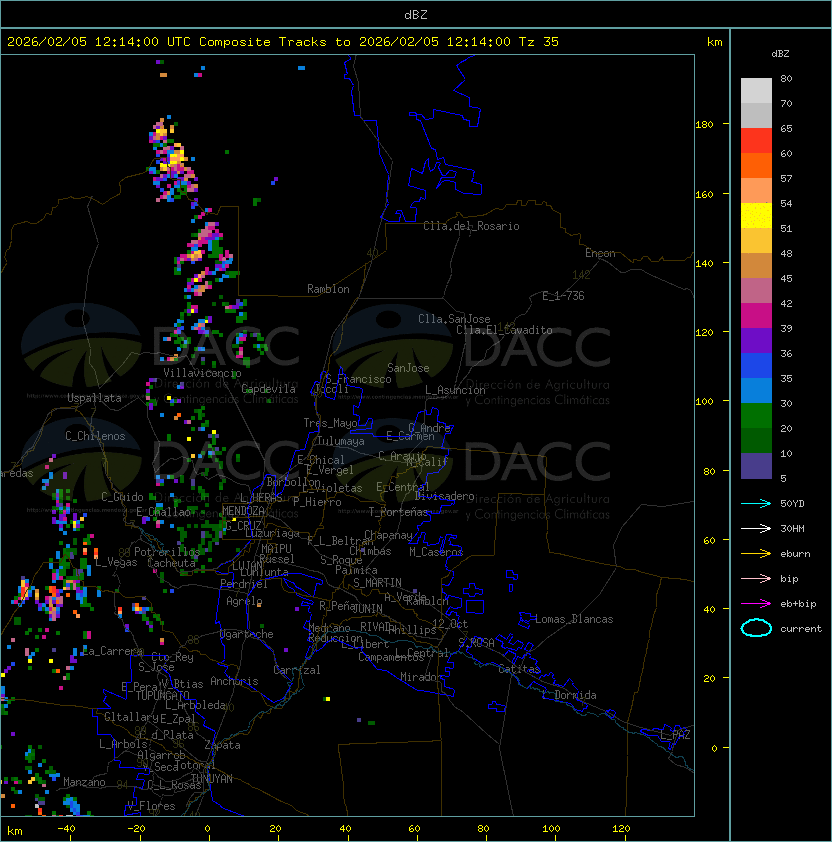Click the pink bip arrow legend icon
Image resolution: width=832 pixels, height=842 pixels.
coord(756,578)
